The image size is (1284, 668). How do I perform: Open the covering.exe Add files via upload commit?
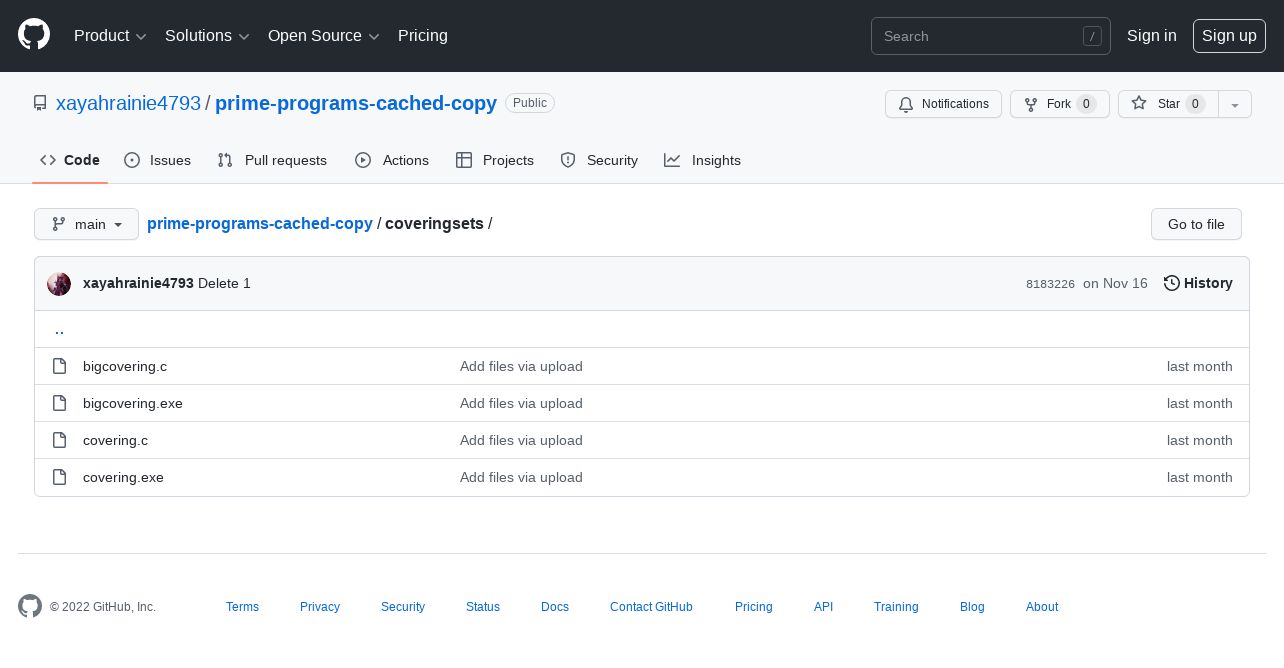[x=521, y=477]
